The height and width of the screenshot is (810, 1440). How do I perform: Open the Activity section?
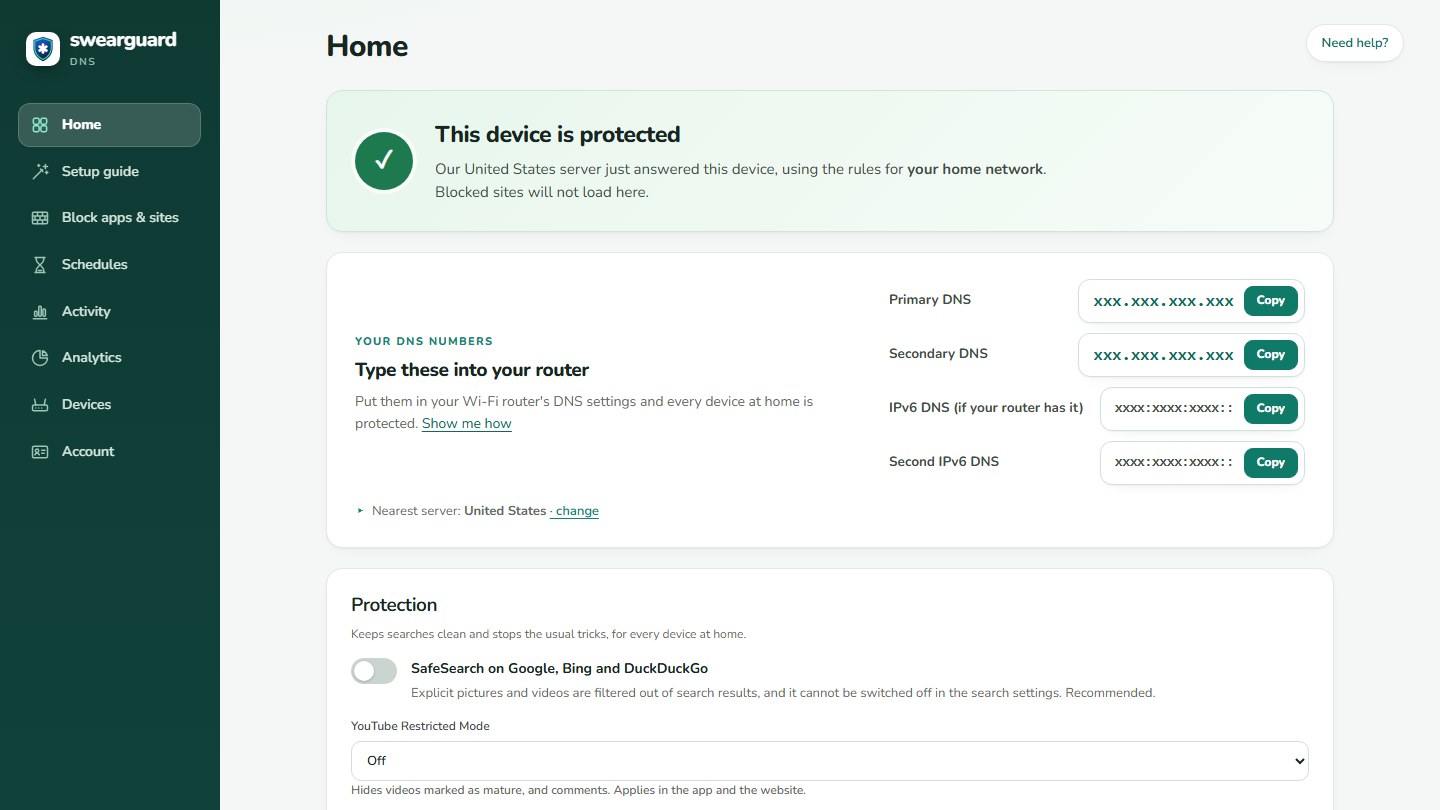[x=109, y=311]
